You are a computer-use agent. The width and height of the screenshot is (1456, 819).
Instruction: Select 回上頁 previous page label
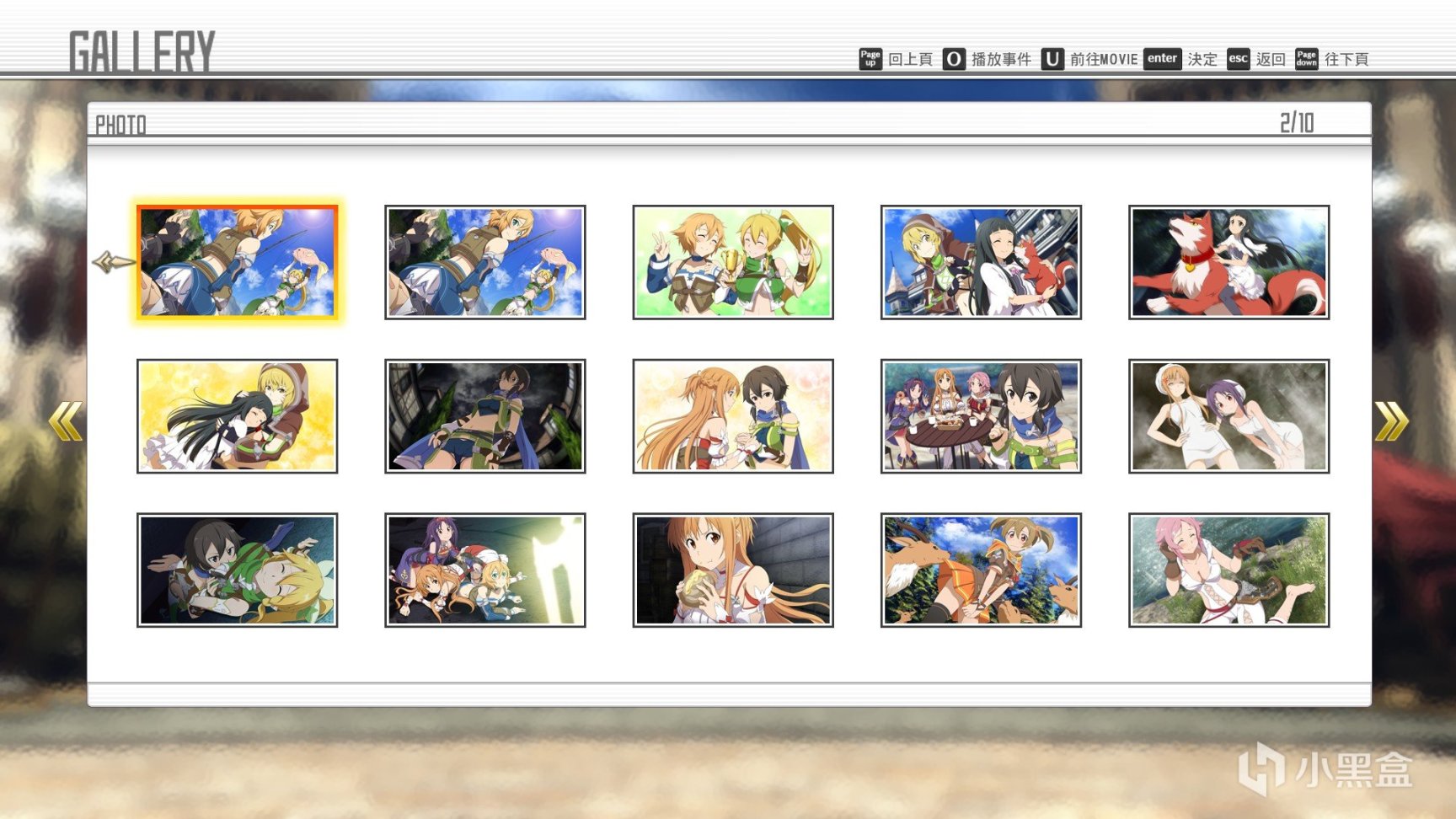(x=910, y=59)
